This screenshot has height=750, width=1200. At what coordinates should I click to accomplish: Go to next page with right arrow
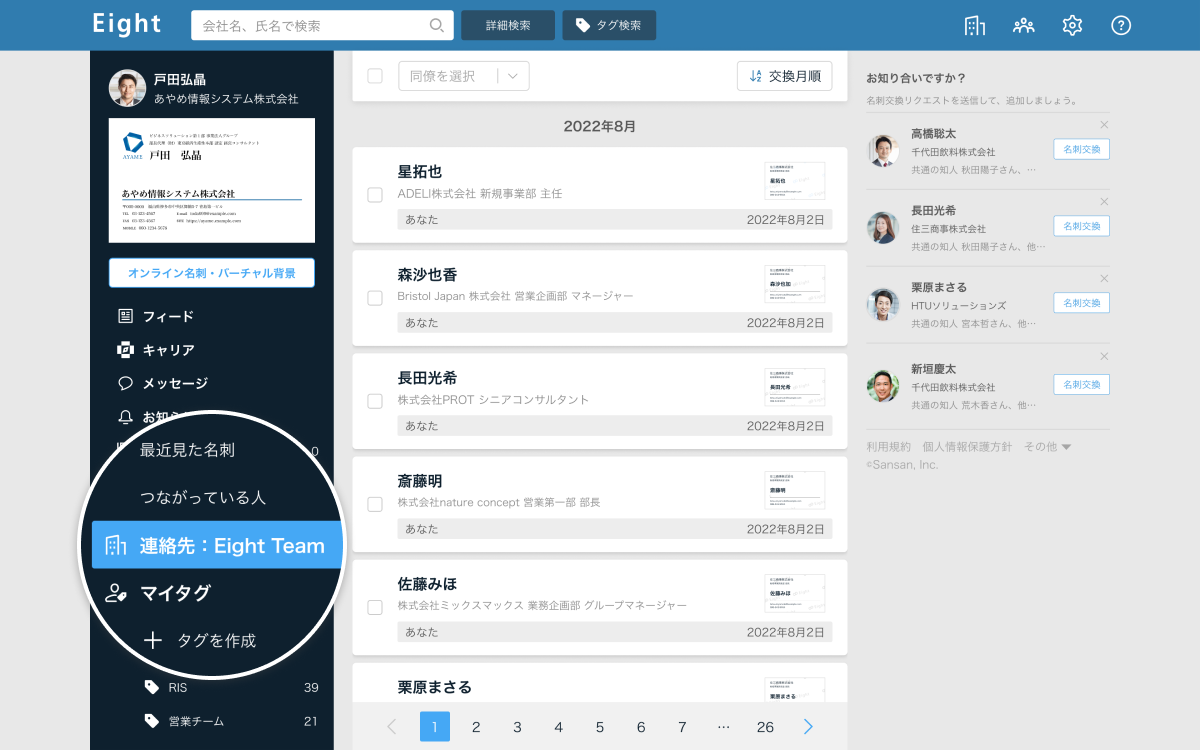pyautogui.click(x=808, y=727)
